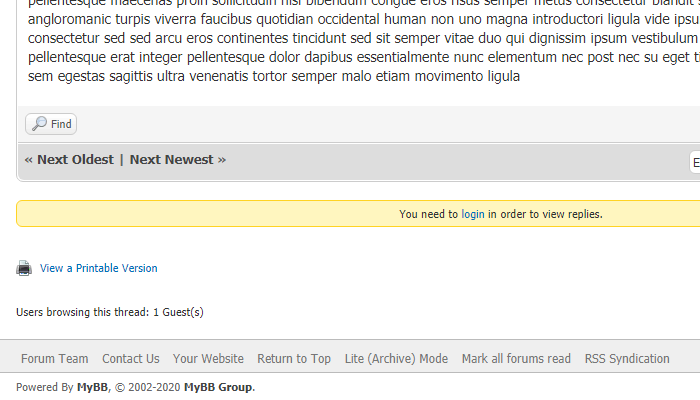Go to the Next Newest thread

[171, 159]
